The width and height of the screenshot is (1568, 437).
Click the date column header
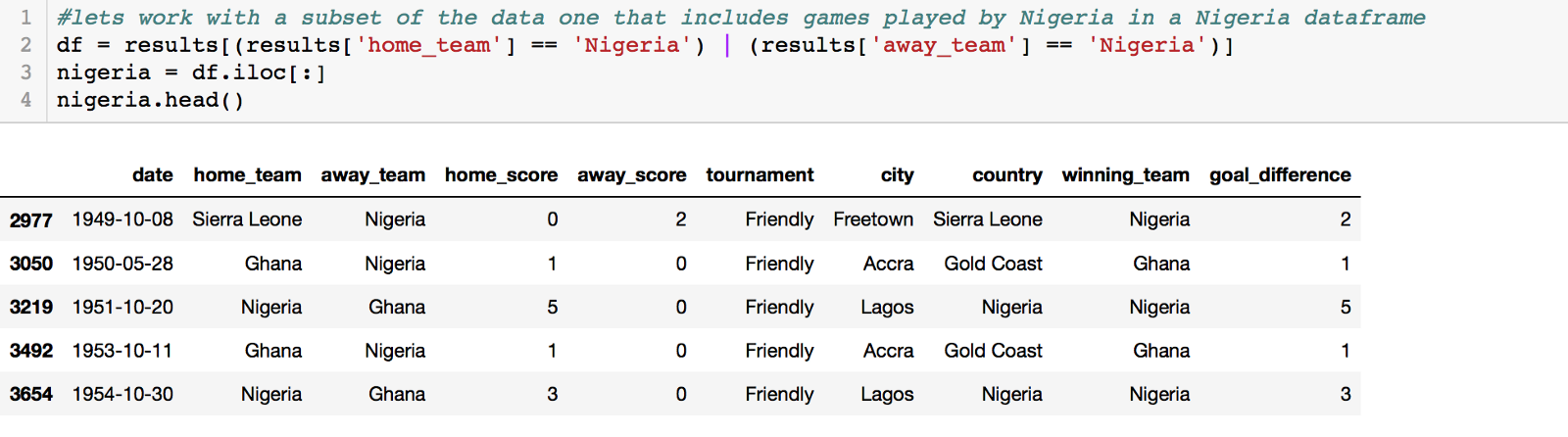pos(152,175)
